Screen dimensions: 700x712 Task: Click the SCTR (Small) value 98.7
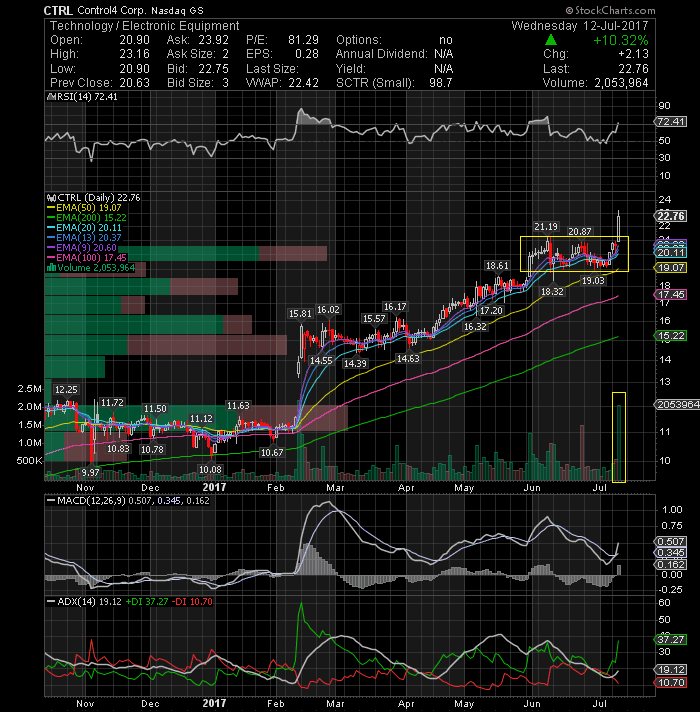coord(440,83)
